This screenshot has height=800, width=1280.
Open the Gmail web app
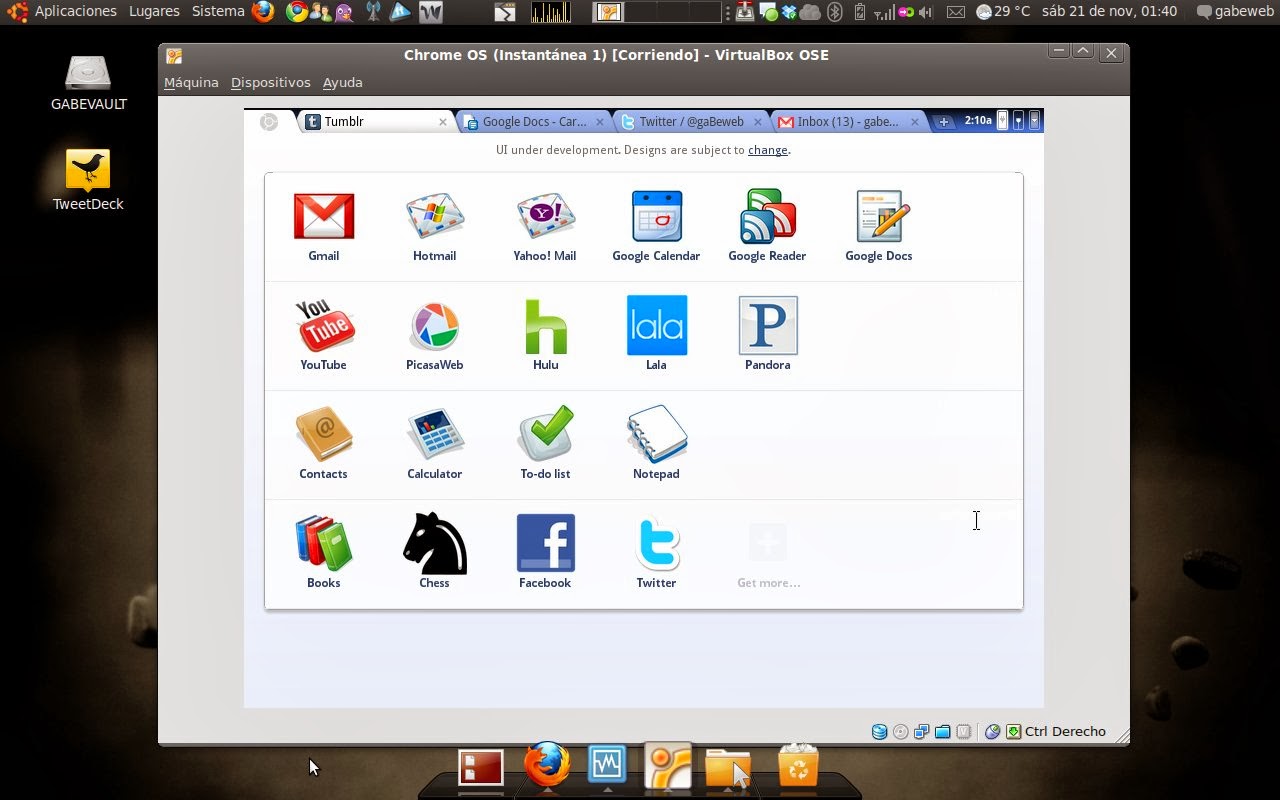323,216
